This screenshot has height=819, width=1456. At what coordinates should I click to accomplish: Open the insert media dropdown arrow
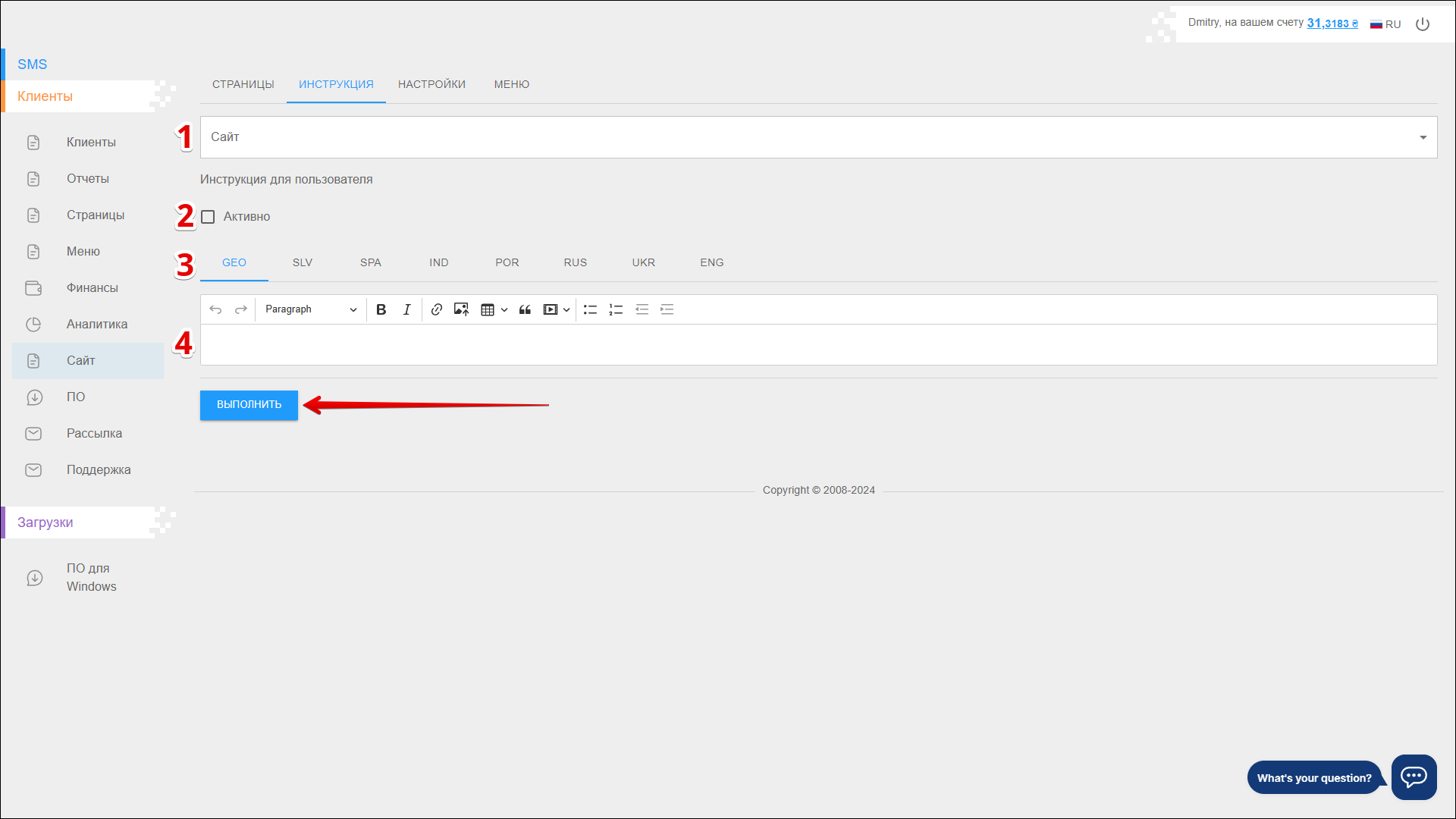566,309
